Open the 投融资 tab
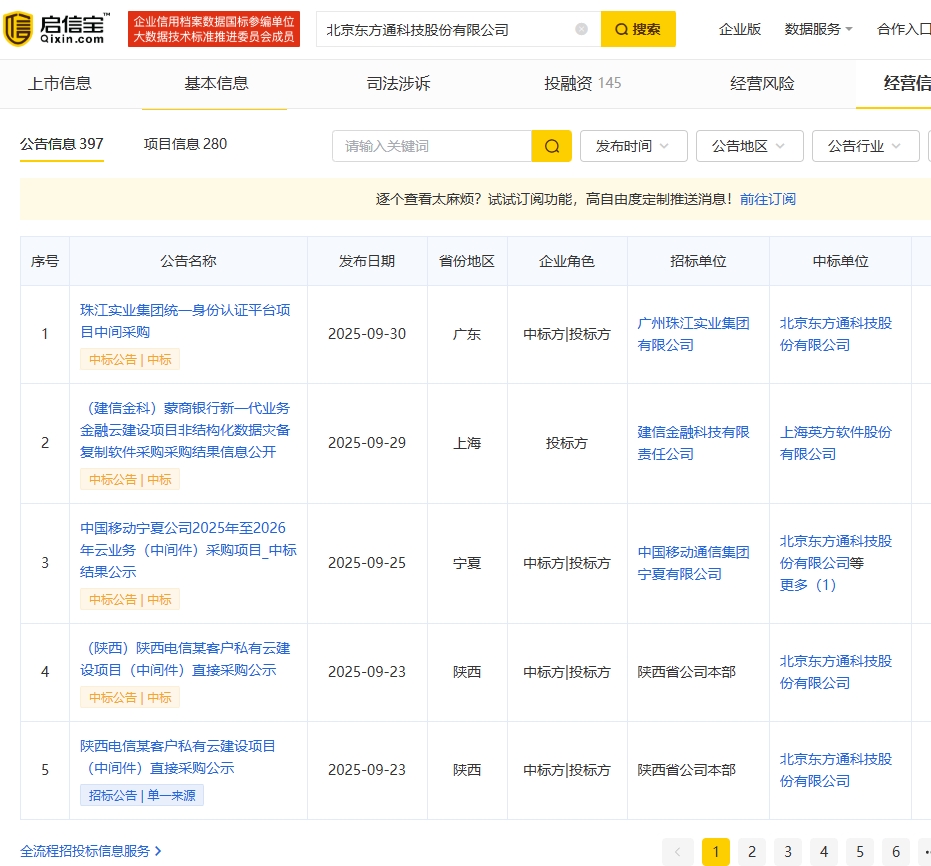Viewport: 931px width, 866px height. click(582, 83)
